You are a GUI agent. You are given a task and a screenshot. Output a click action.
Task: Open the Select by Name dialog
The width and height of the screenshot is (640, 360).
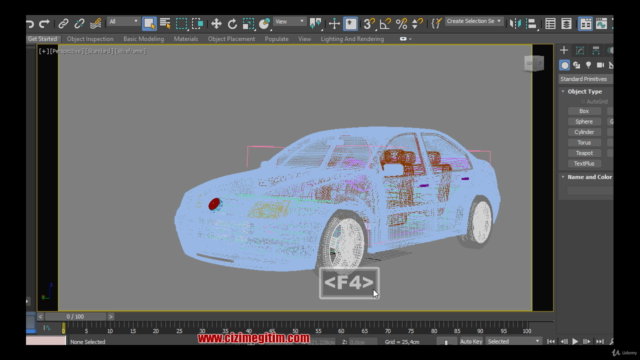click(165, 24)
